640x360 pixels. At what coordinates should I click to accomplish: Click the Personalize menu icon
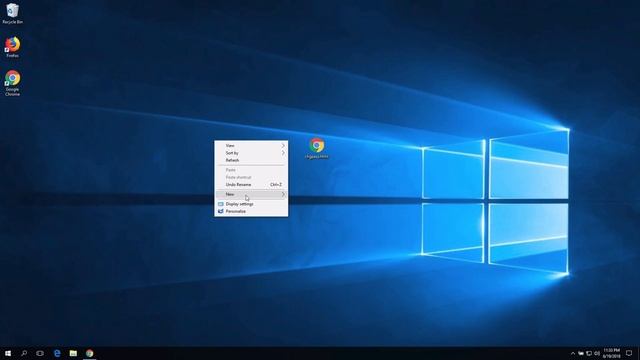220,211
